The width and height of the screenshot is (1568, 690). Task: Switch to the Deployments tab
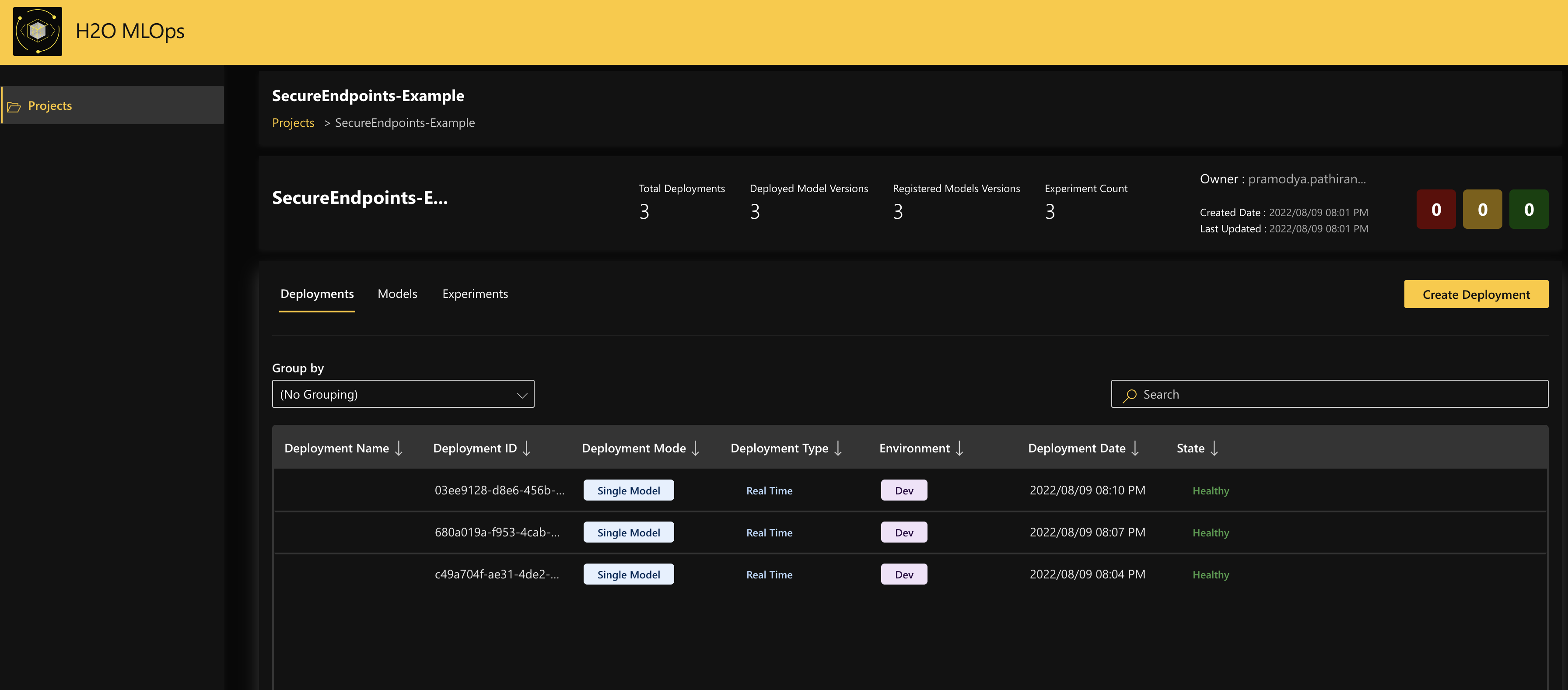(317, 294)
